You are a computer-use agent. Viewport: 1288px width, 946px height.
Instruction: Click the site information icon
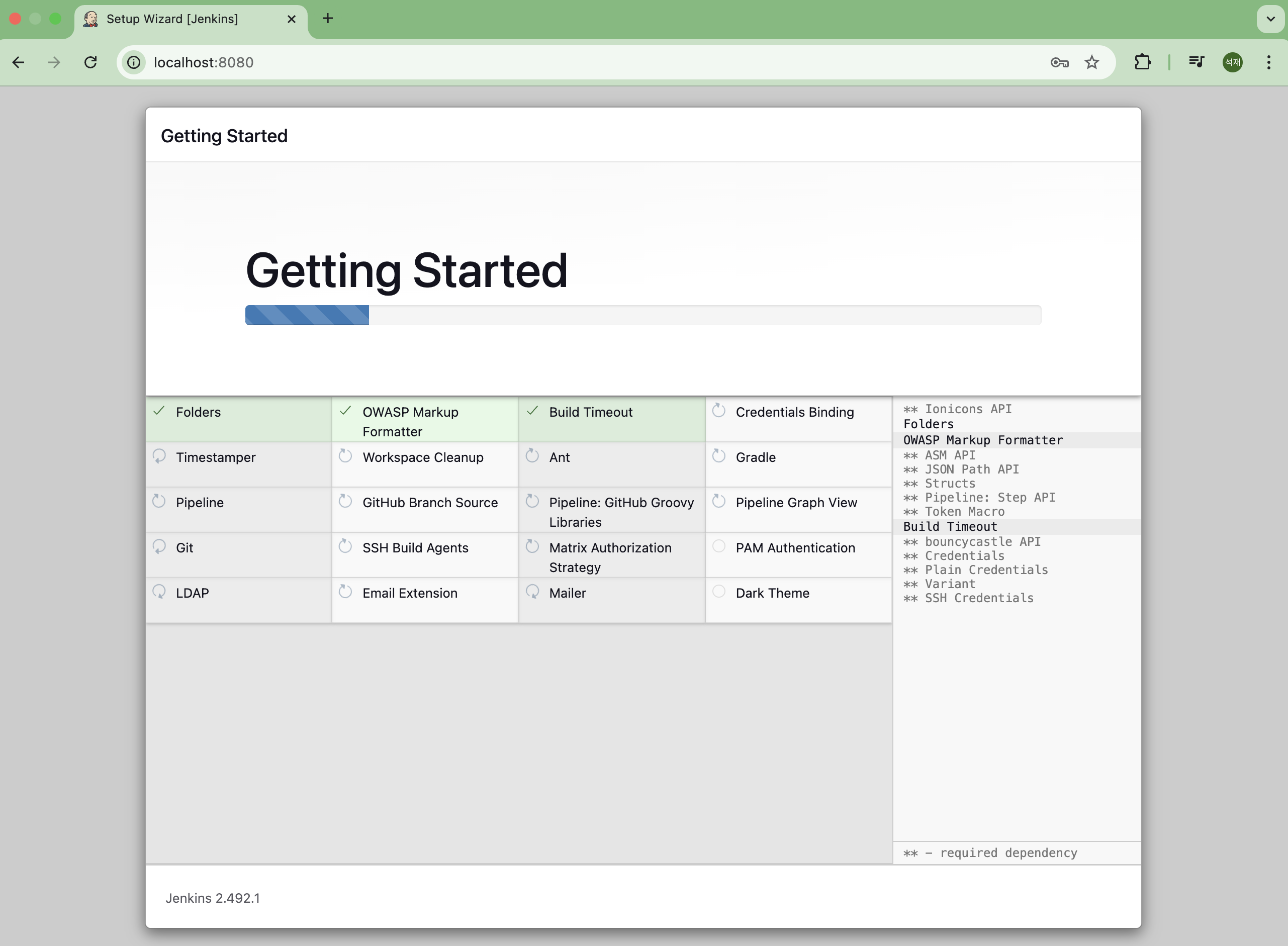pyautogui.click(x=134, y=62)
